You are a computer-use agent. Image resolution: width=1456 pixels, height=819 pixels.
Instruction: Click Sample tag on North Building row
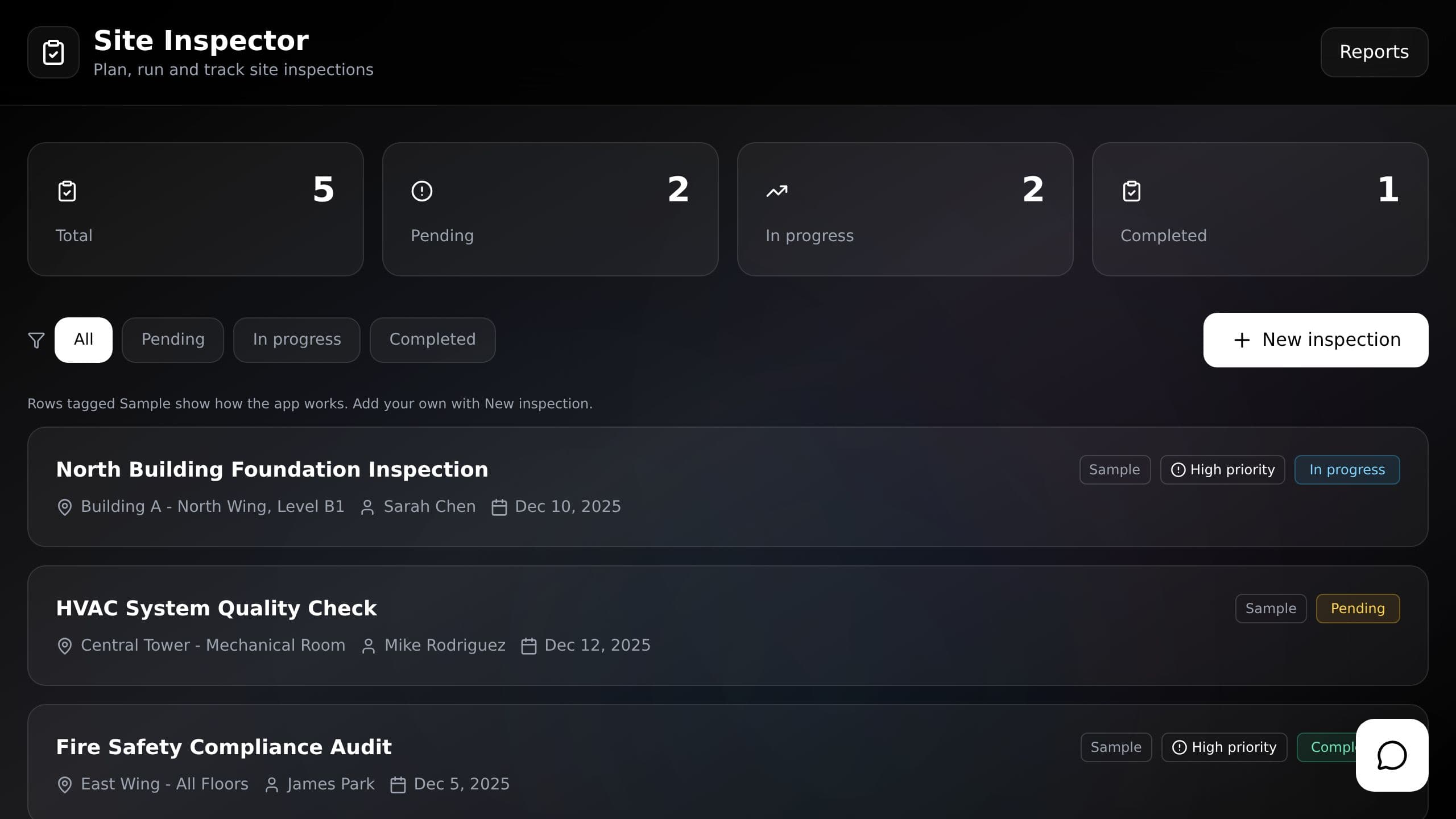tap(1115, 470)
